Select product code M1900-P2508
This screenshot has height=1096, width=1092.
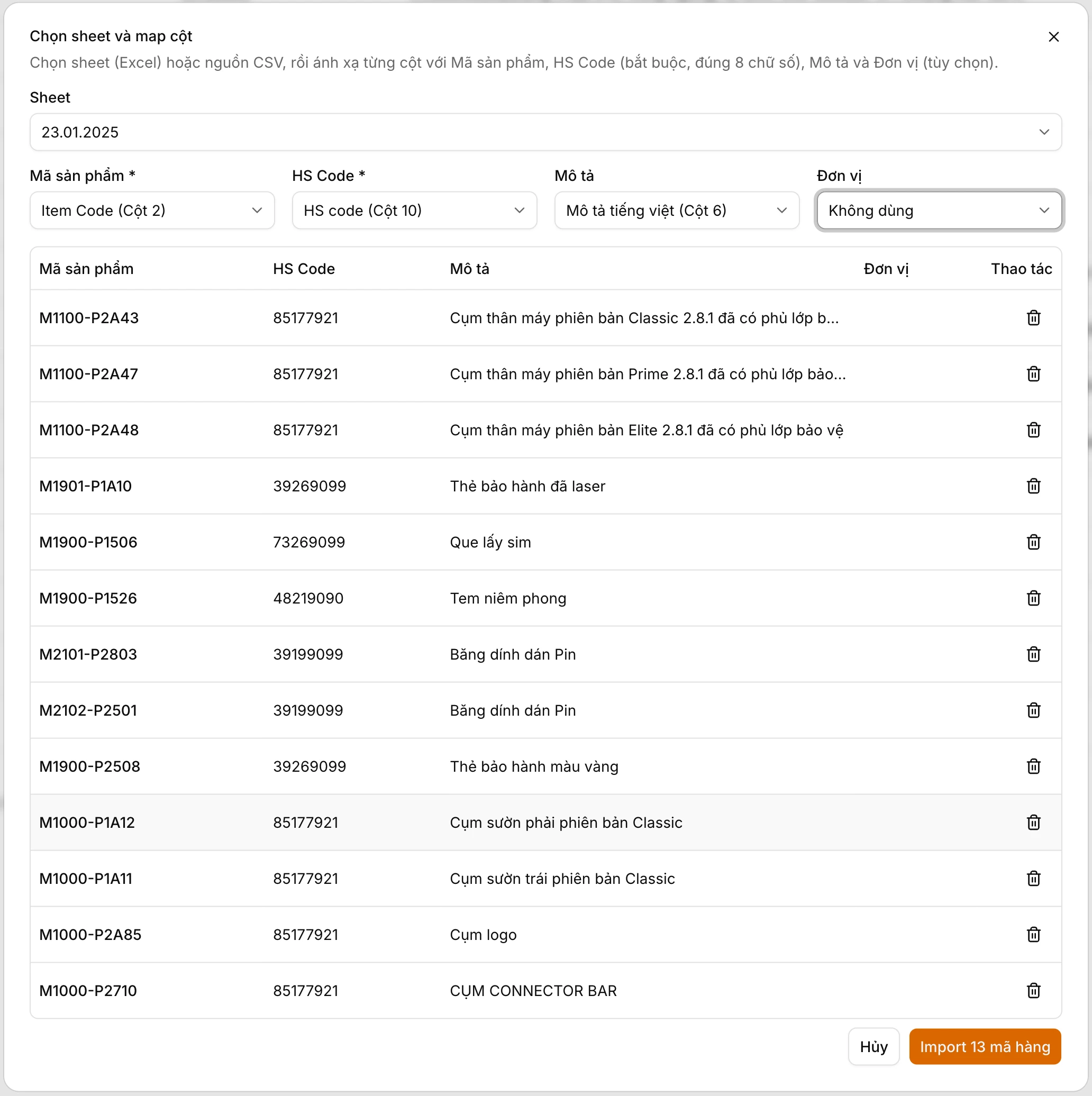pyautogui.click(x=89, y=767)
